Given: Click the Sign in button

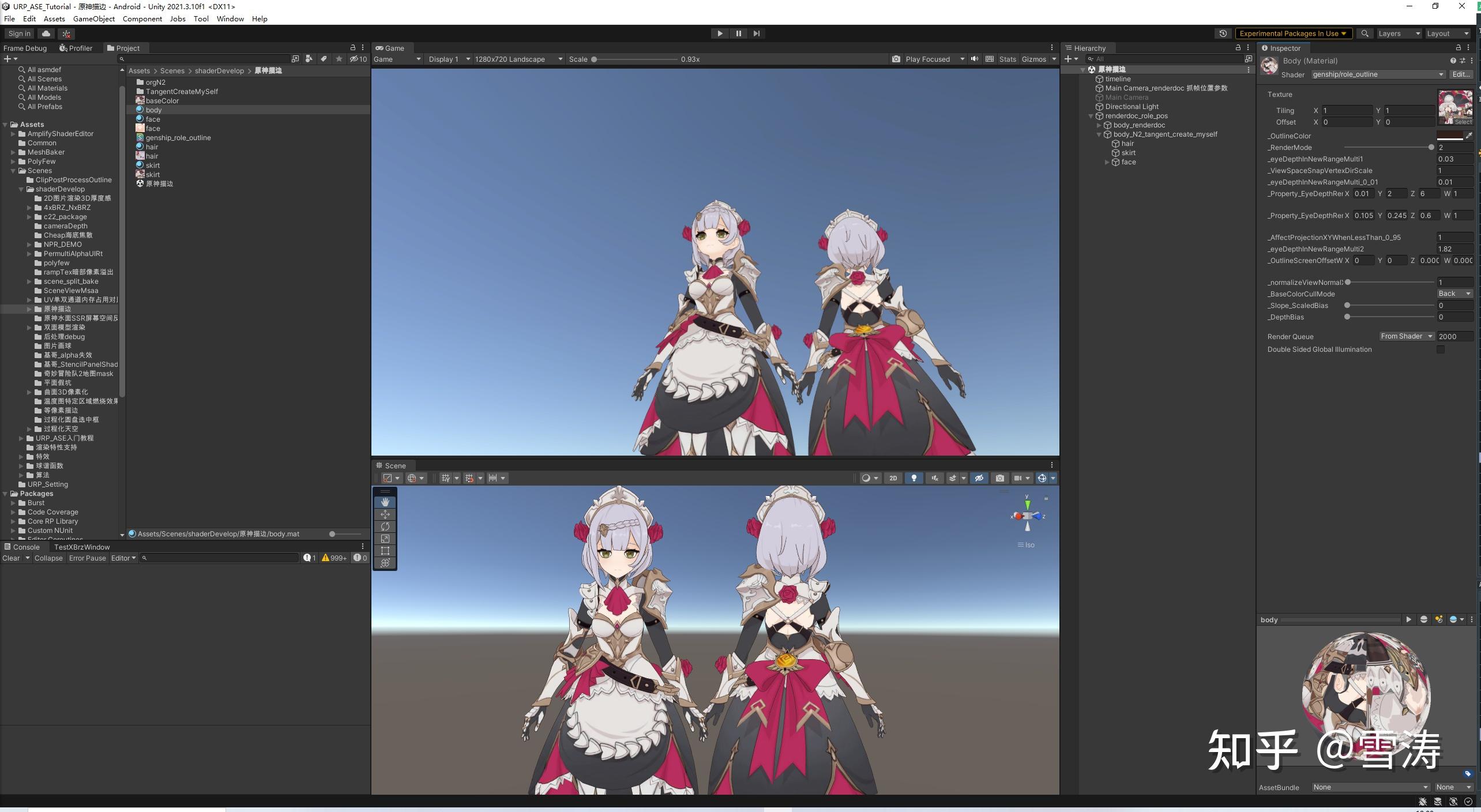Looking at the screenshot, I should pos(18,33).
